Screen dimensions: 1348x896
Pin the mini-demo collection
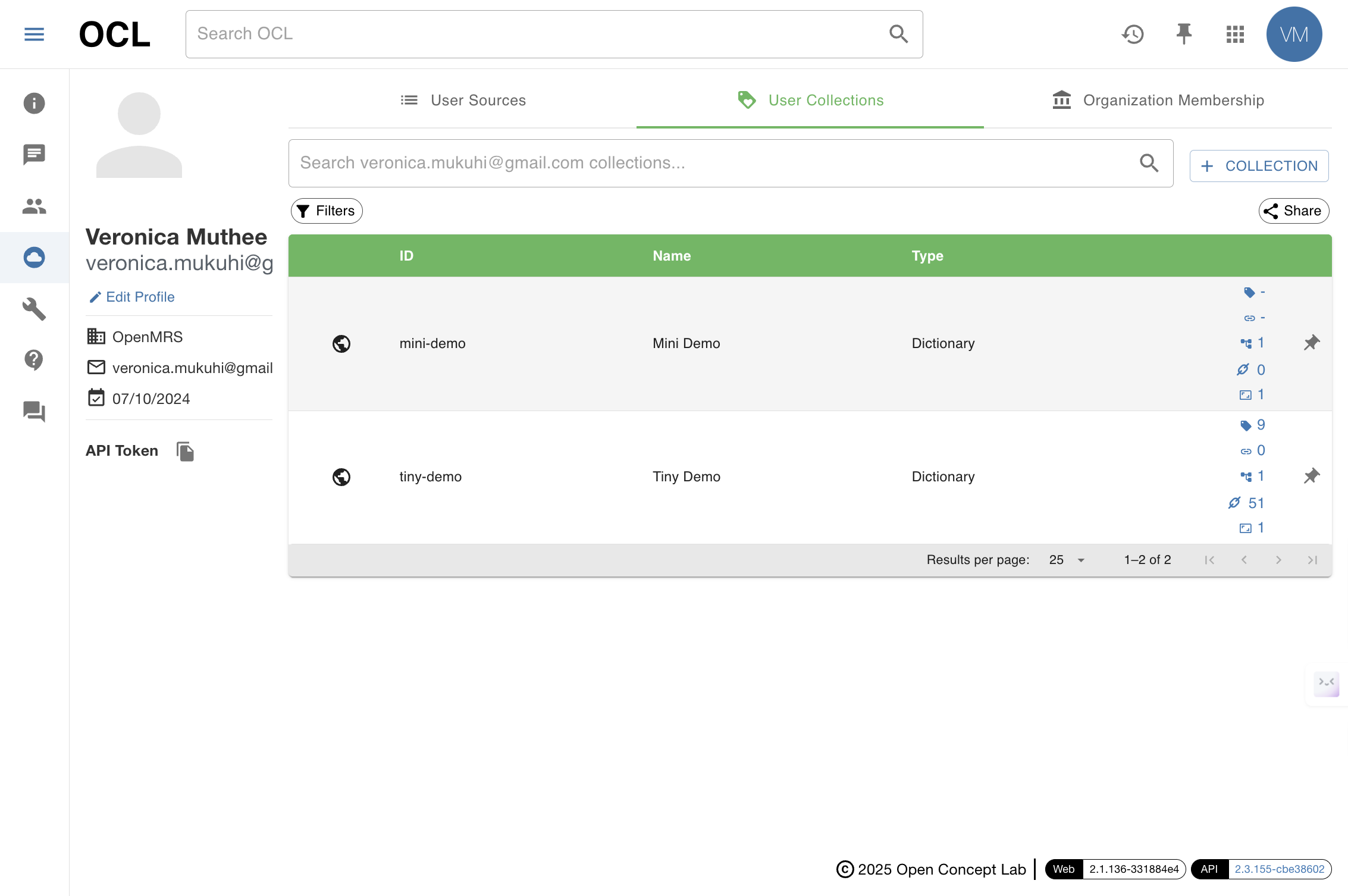point(1311,343)
